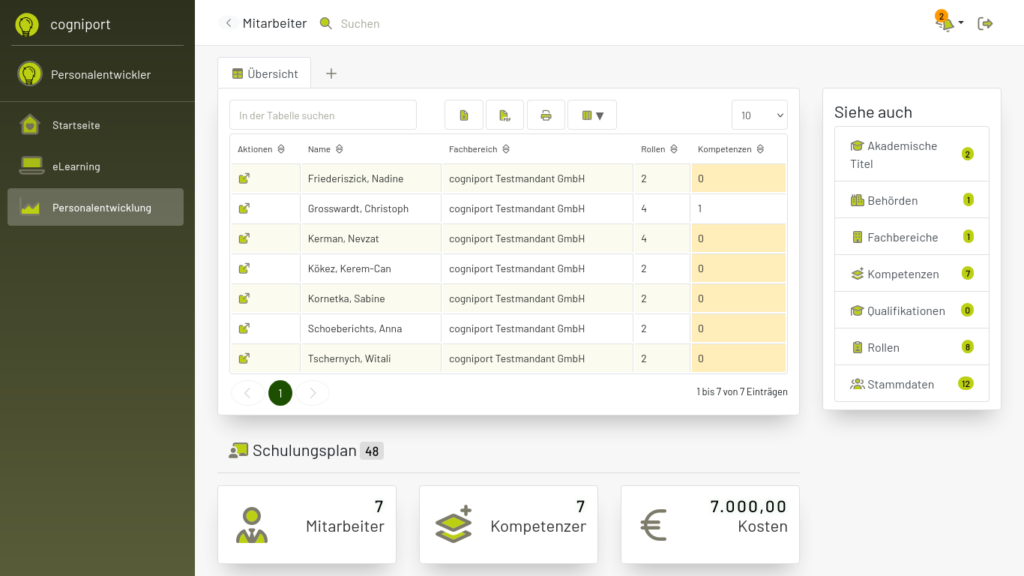
Task: Click the table search input field
Action: coord(323,115)
